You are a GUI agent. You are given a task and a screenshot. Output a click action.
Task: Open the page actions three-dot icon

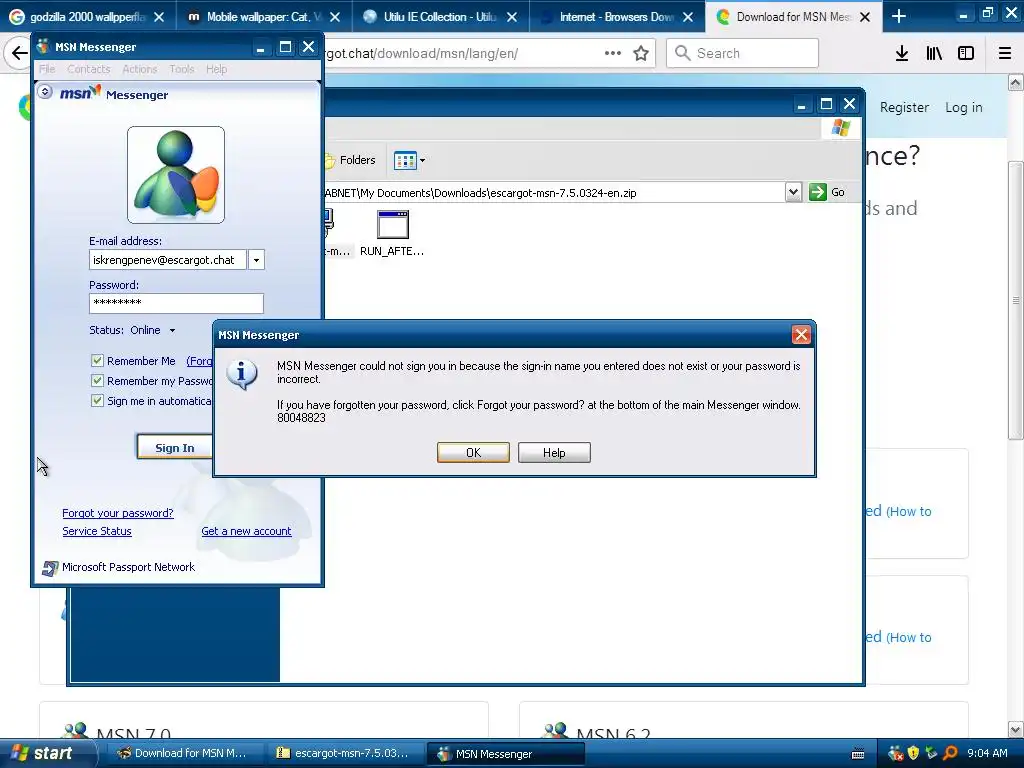pos(613,53)
